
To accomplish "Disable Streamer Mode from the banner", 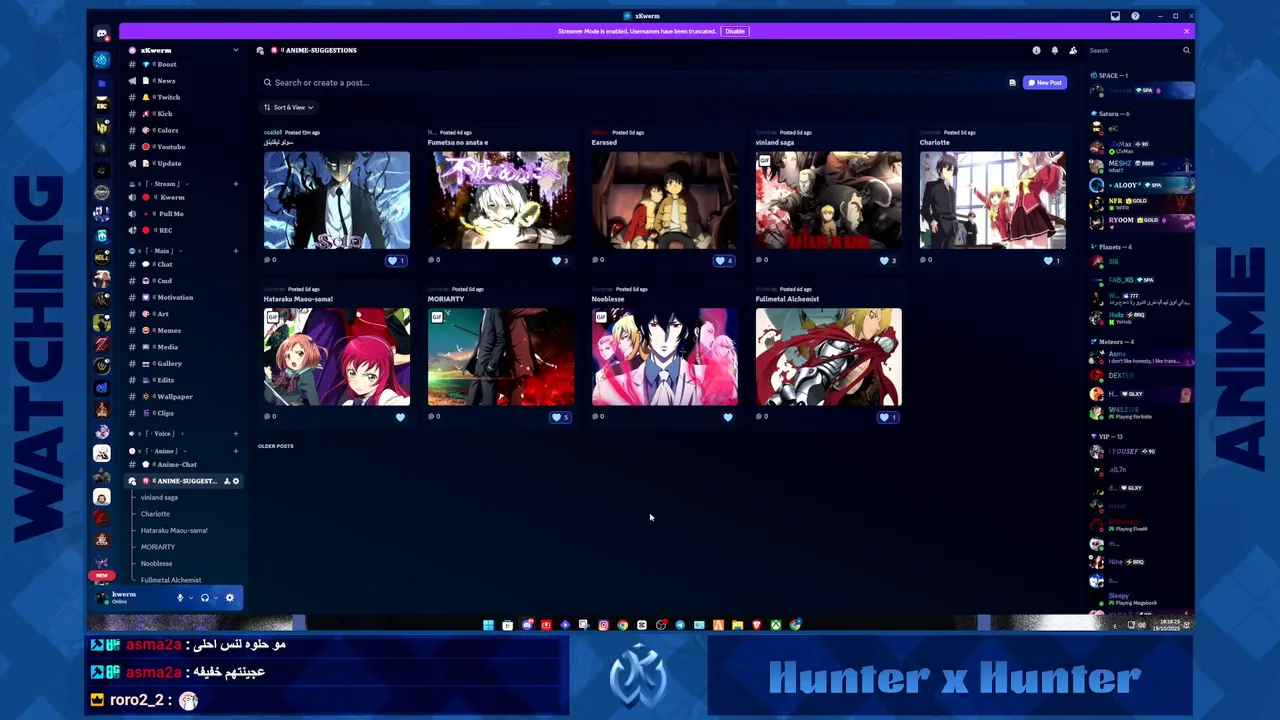I will 735,31.
